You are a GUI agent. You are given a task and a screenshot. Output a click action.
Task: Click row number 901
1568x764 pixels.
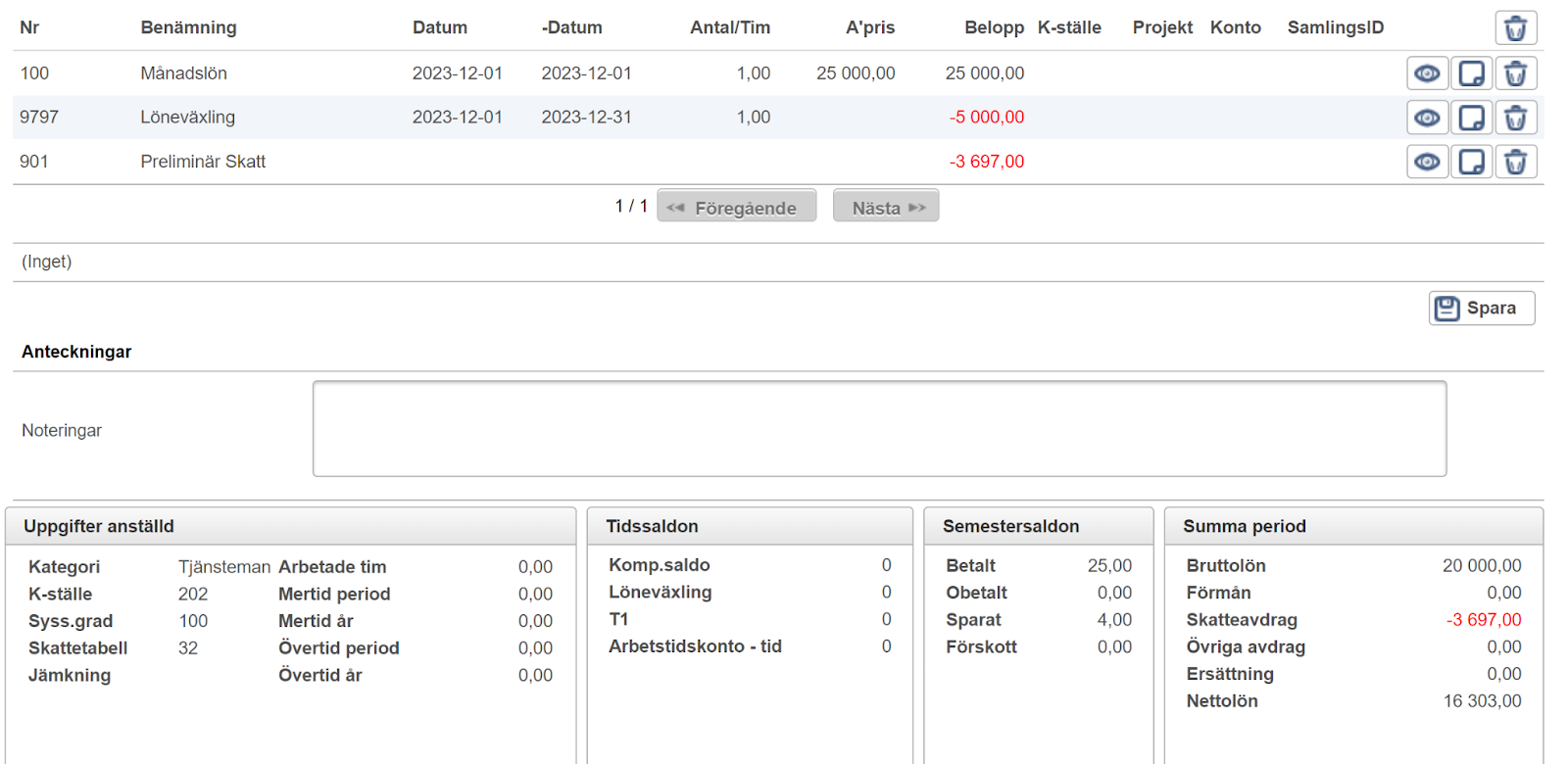point(33,162)
